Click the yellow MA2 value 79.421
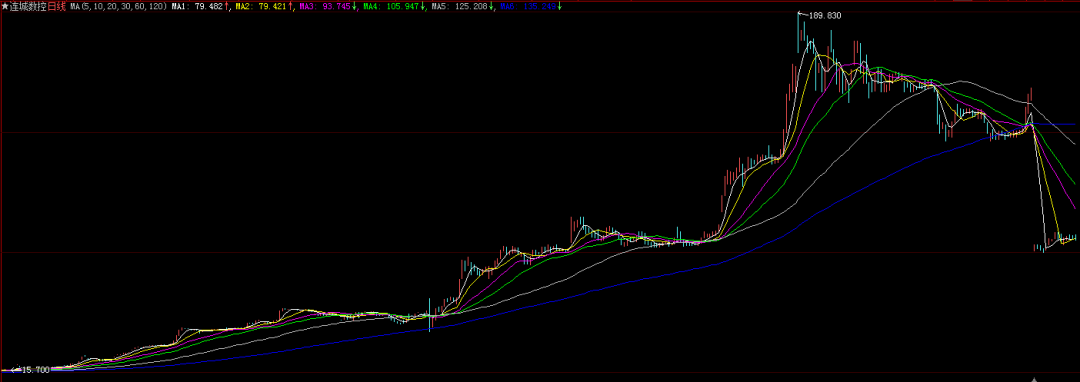Viewport: 1080px width, 382px height. (274, 6)
